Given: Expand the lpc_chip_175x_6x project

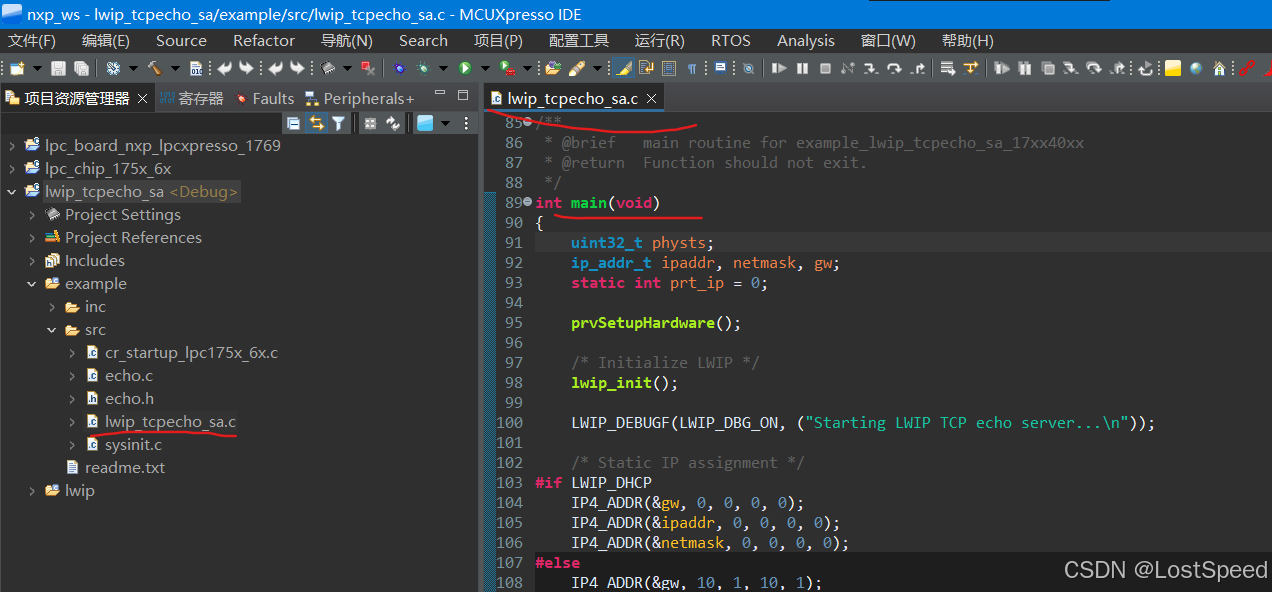Looking at the screenshot, I should tap(12, 168).
